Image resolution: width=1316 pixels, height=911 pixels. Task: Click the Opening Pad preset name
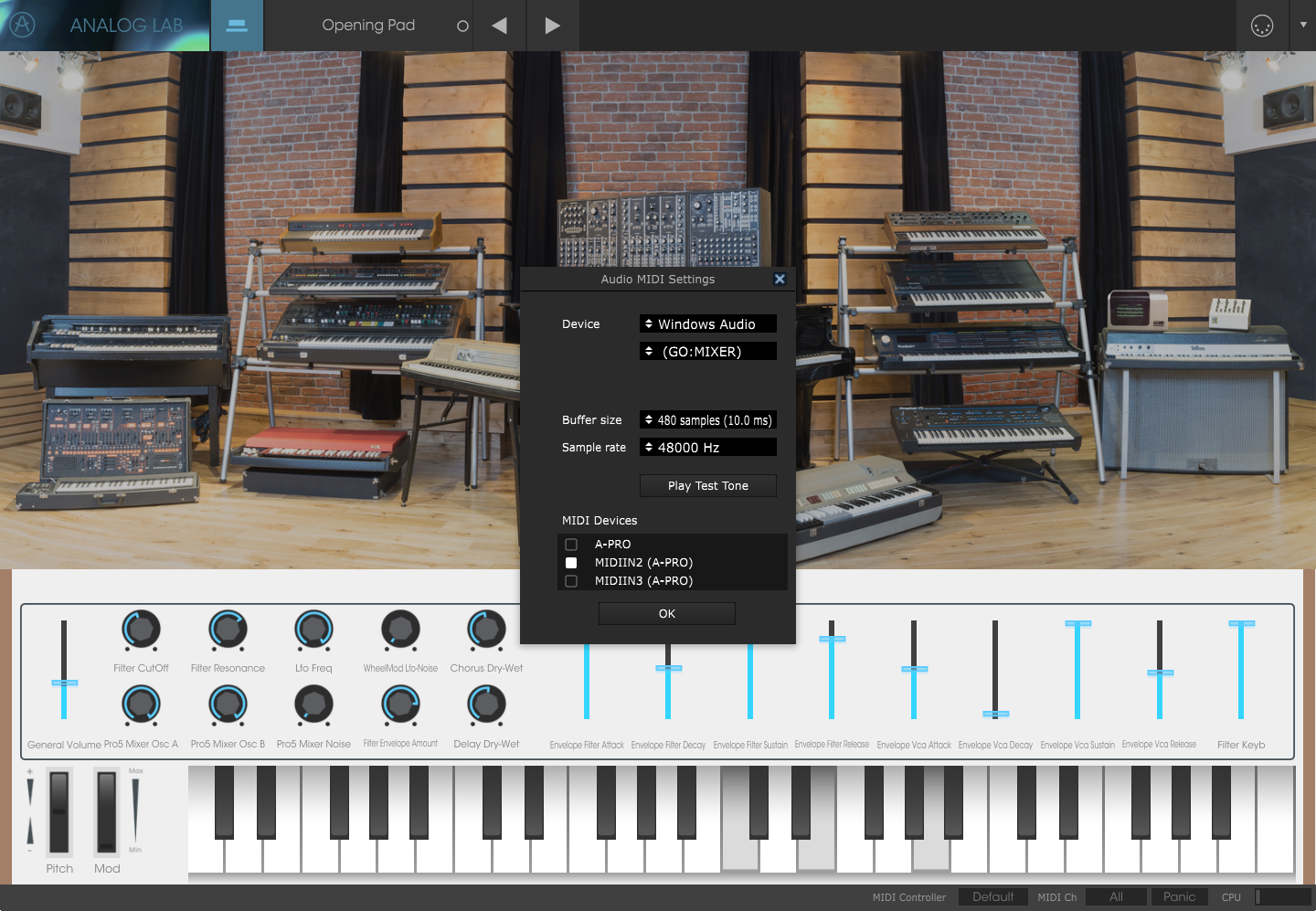(368, 26)
